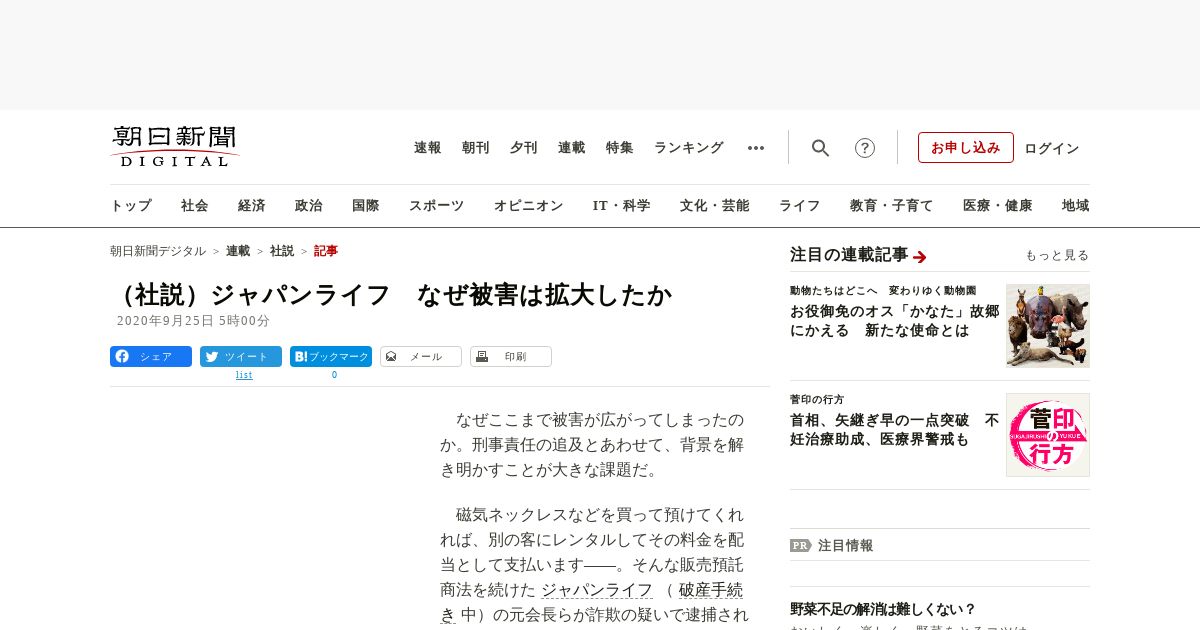
Task: Click the ジャパンライフ keyword link in article
Action: point(597,590)
